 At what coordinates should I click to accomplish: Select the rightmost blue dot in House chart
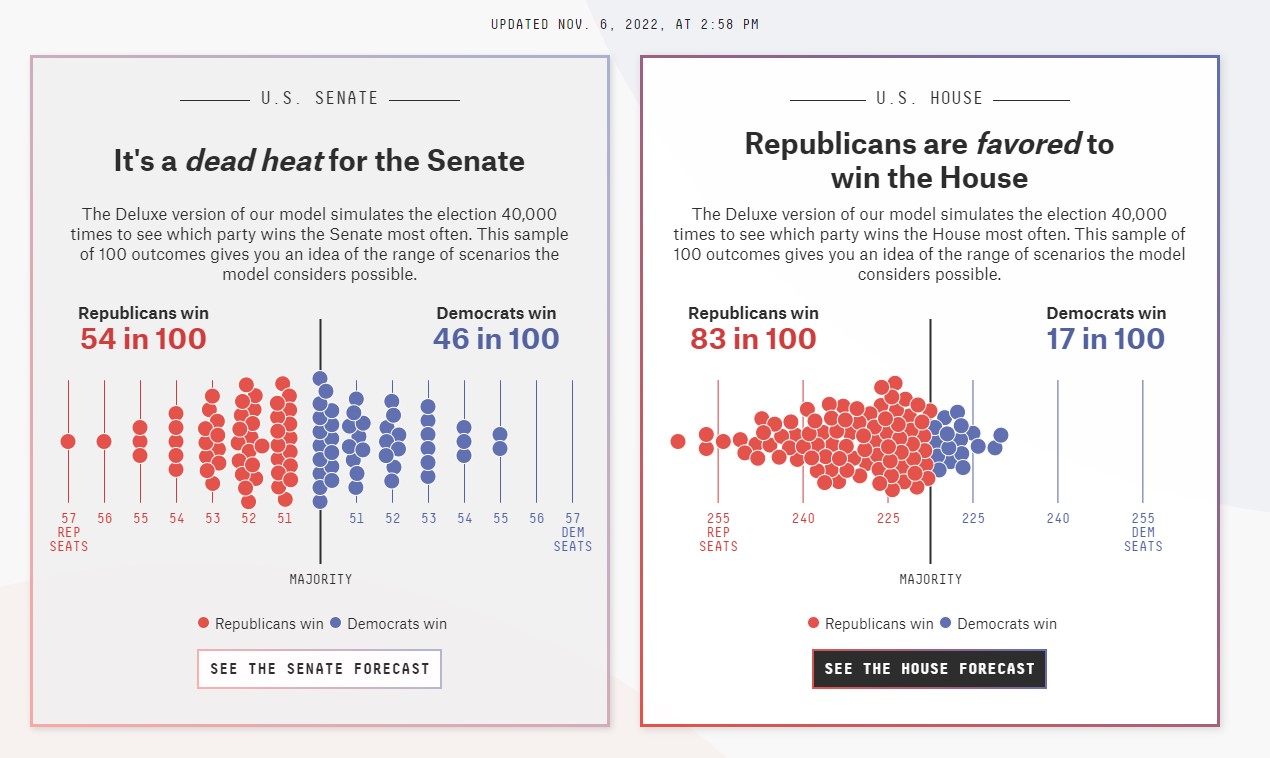click(x=1000, y=435)
